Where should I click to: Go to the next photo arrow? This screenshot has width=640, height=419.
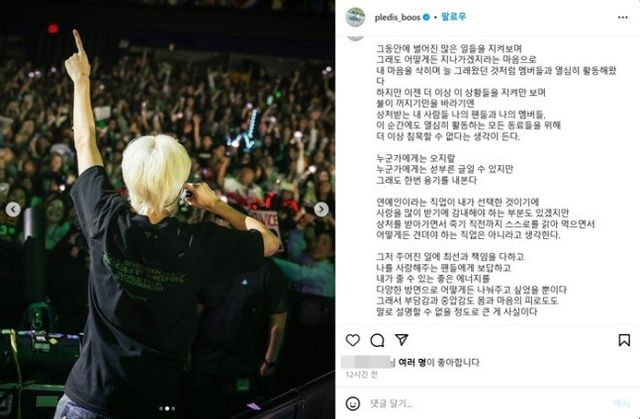[x=321, y=209]
